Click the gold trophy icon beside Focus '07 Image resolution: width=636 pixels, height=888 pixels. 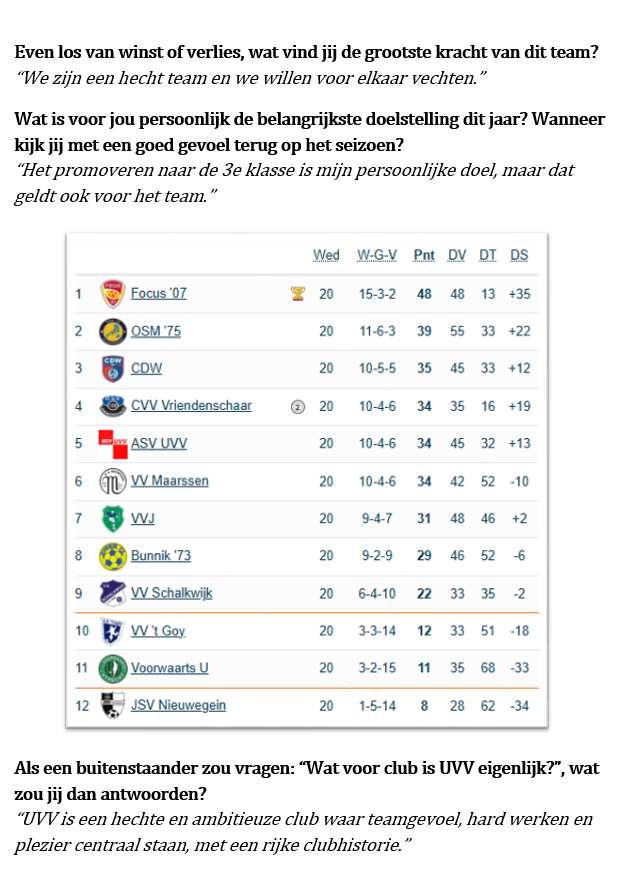tap(297, 294)
